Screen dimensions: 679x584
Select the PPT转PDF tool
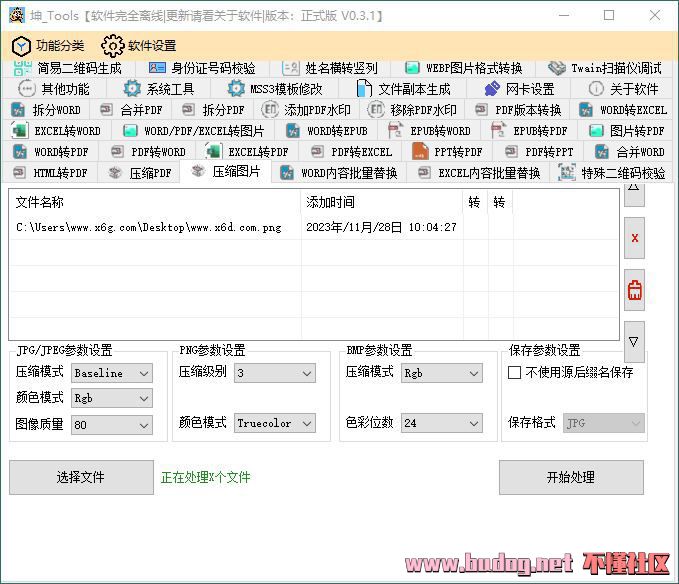pyautogui.click(x=447, y=152)
